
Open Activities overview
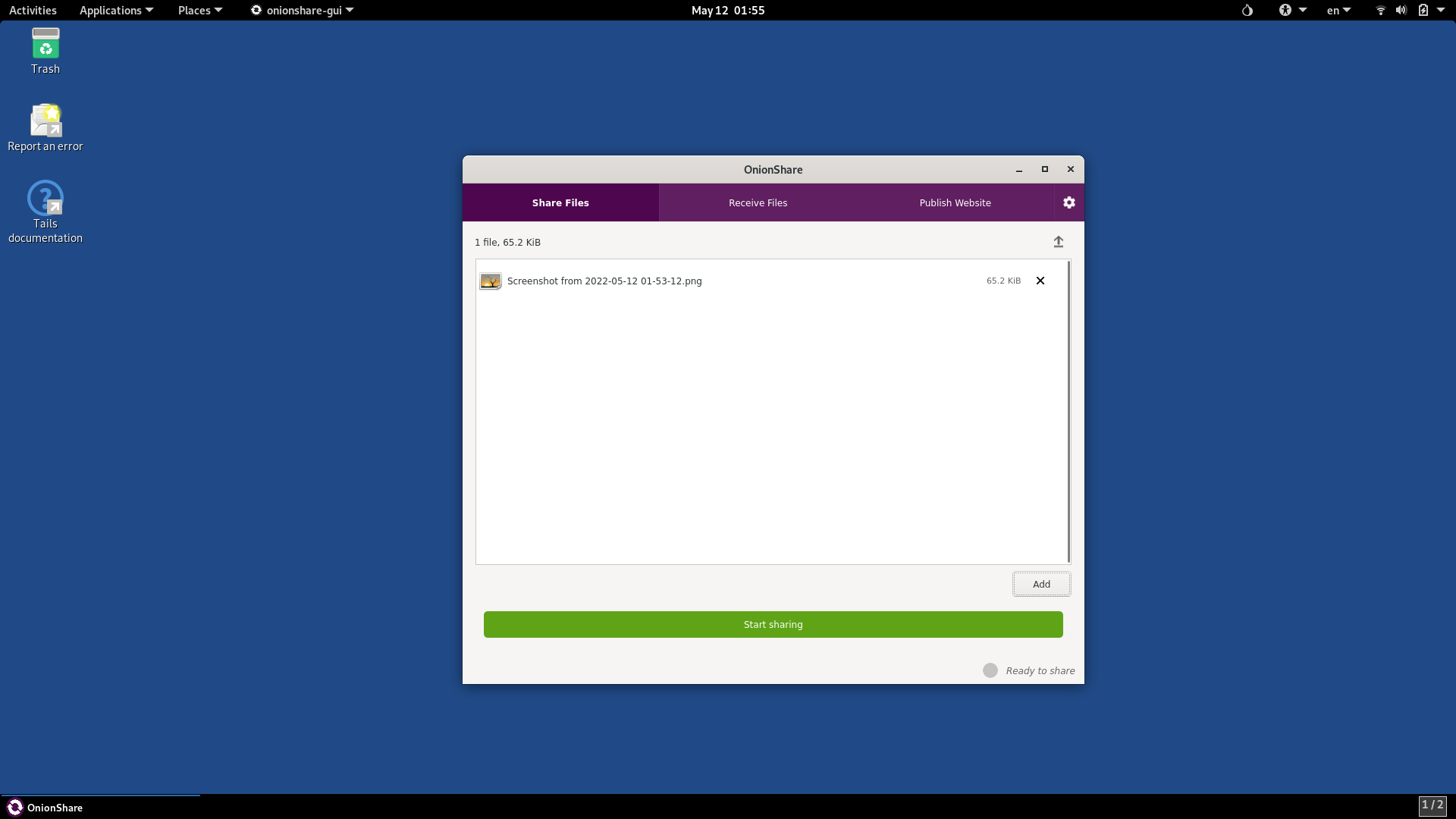(33, 11)
